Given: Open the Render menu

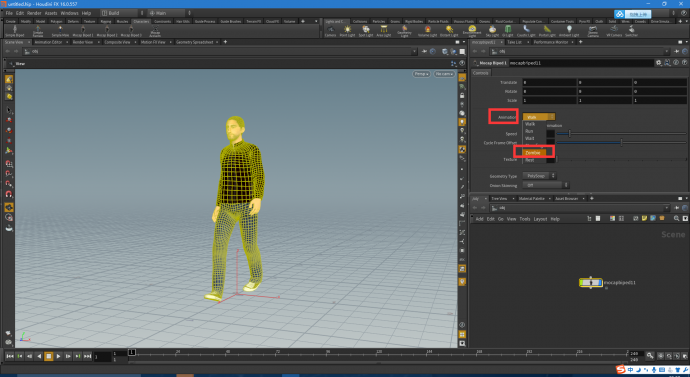Looking at the screenshot, I should point(34,13).
